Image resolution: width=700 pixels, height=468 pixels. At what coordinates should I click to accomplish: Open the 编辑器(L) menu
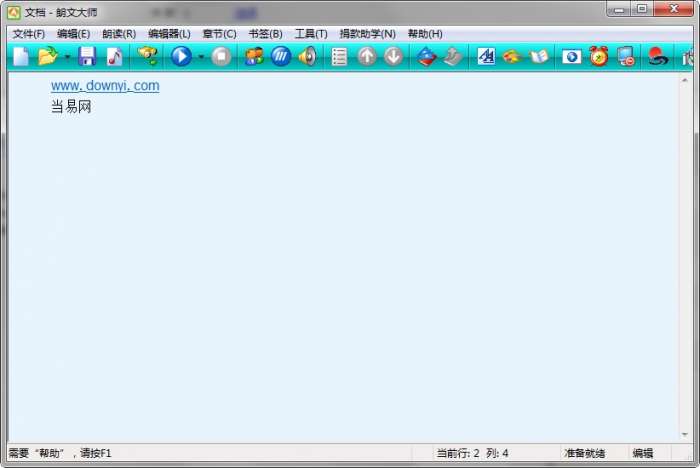pyautogui.click(x=169, y=34)
